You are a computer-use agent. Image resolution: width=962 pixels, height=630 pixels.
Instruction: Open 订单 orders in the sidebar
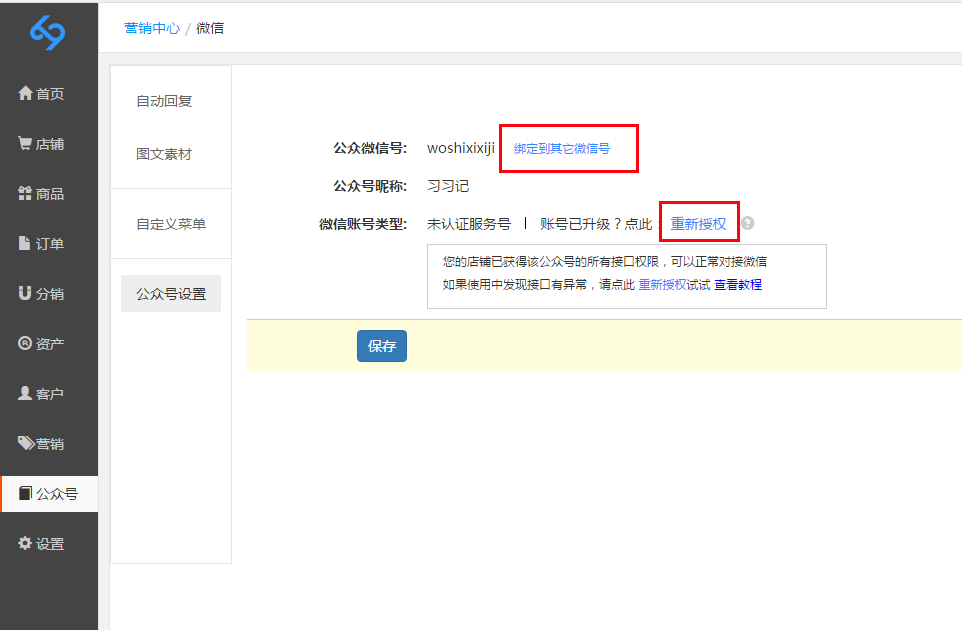42,244
